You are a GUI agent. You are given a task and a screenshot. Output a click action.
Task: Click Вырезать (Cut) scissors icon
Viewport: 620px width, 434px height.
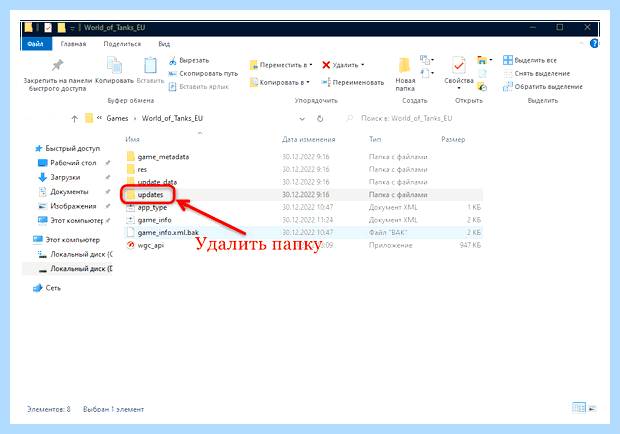tap(172, 60)
